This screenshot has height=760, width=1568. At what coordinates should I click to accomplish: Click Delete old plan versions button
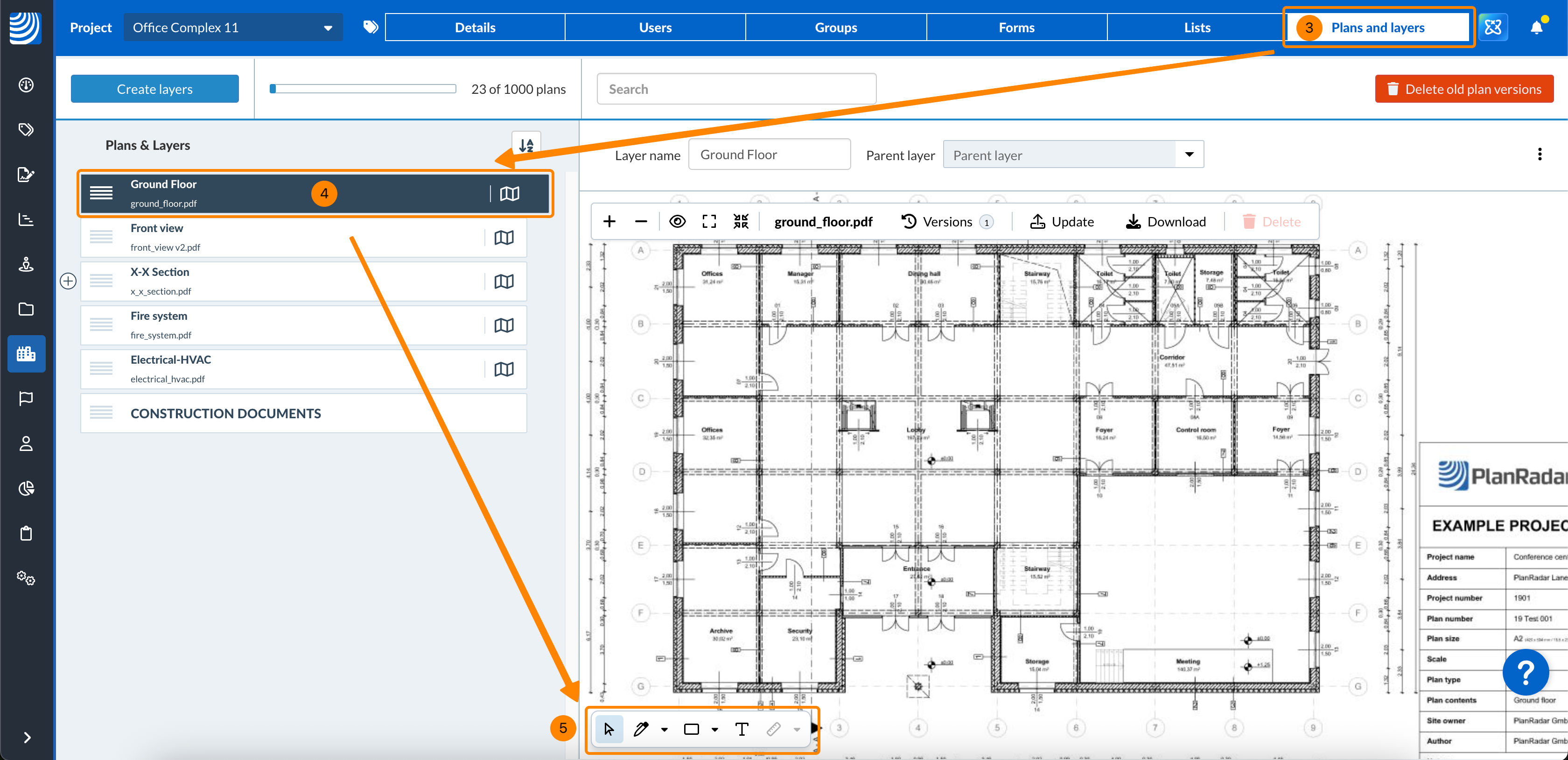click(x=1464, y=89)
